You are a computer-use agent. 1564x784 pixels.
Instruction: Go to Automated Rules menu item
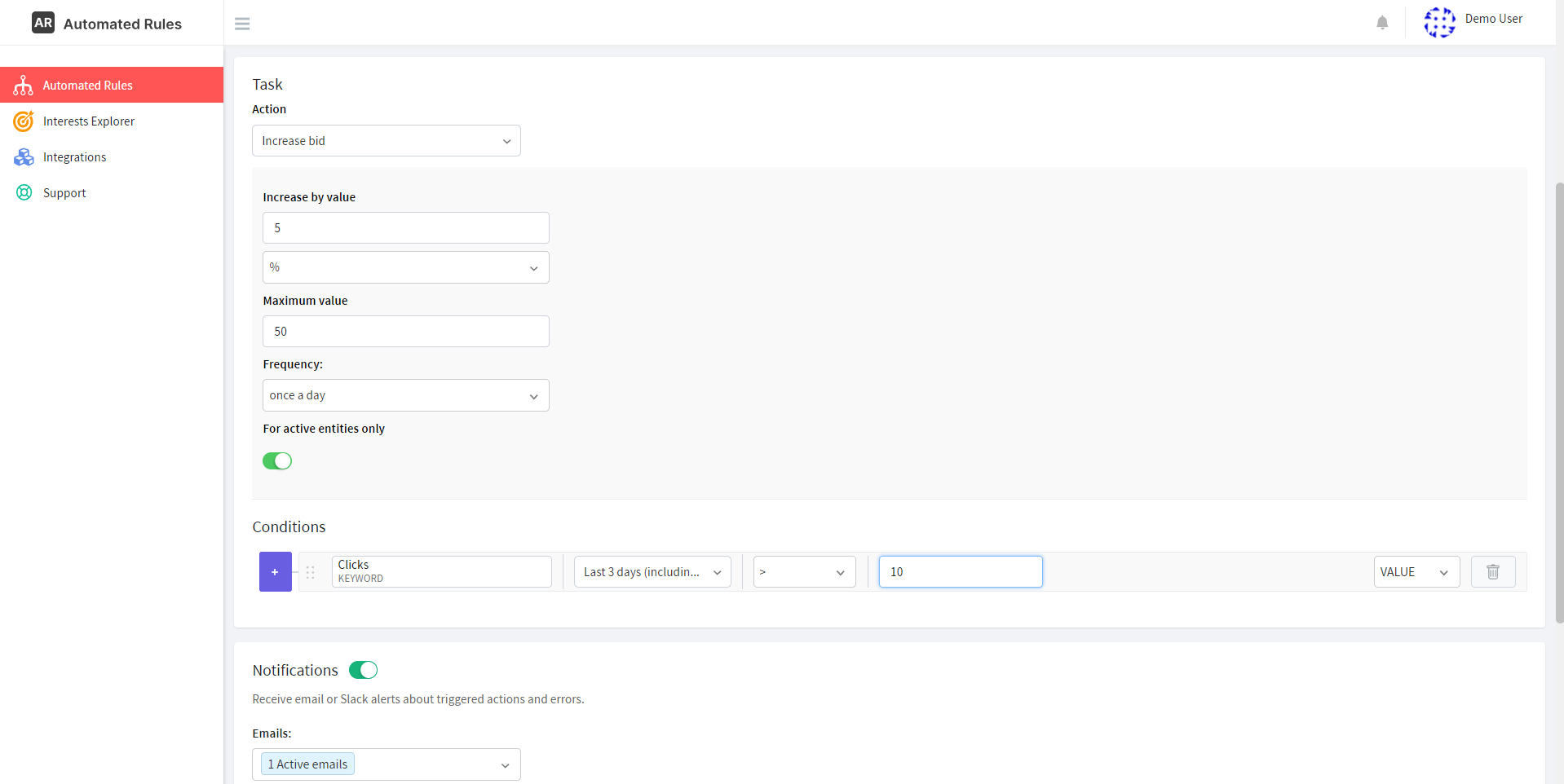112,85
